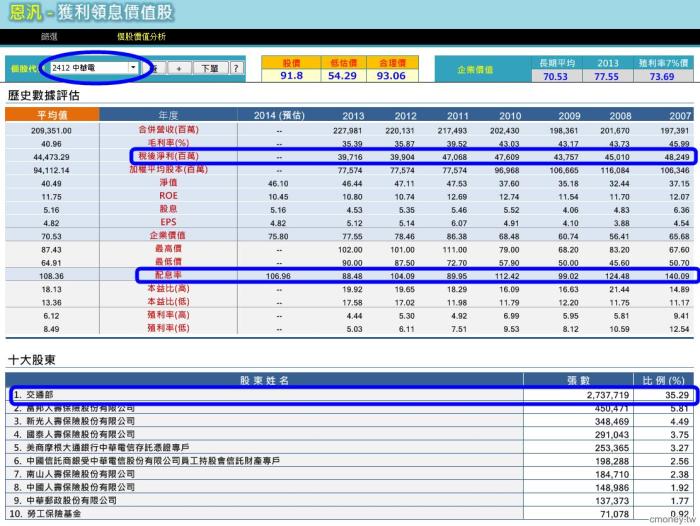700x526 pixels.
Task: Click the 2008 本益比(高) value 21.44
Action: [x=619, y=289]
